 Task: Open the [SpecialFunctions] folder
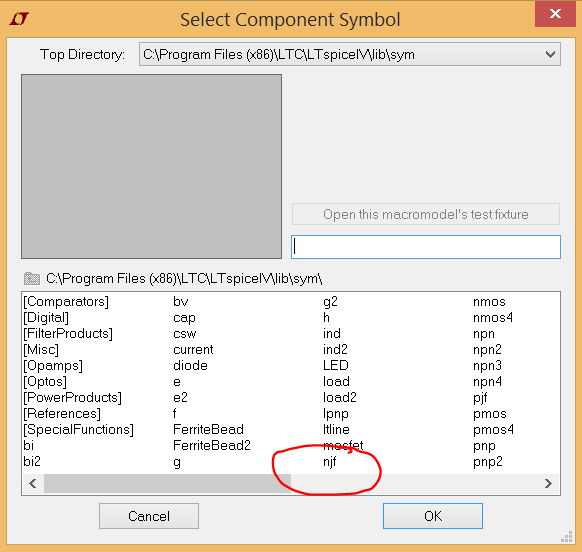(79, 429)
